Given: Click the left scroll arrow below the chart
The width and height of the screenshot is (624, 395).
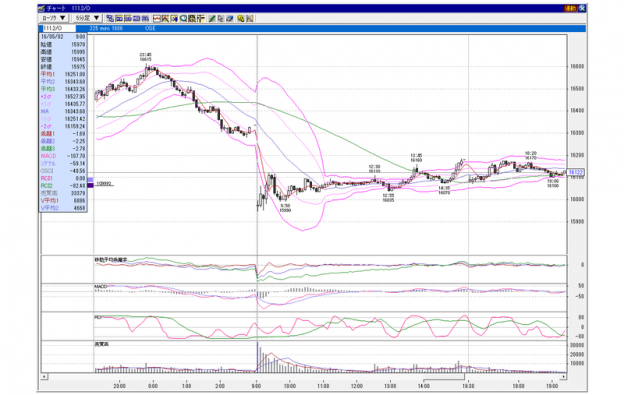Looking at the screenshot, I should 44,376.
